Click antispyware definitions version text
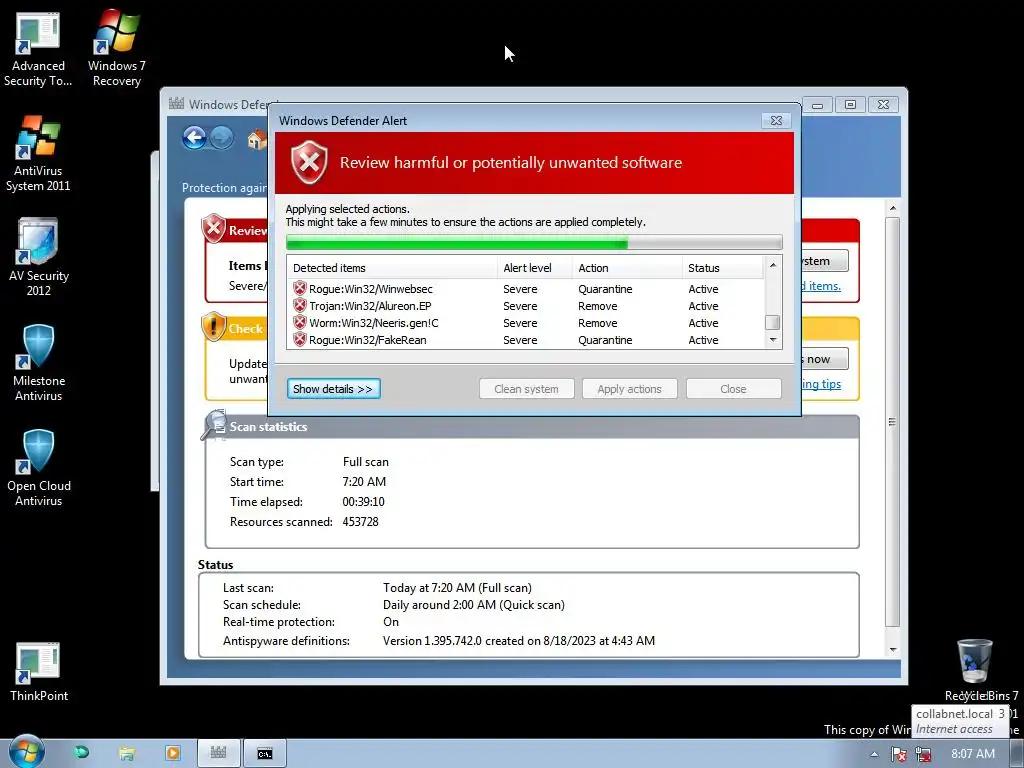 point(519,641)
